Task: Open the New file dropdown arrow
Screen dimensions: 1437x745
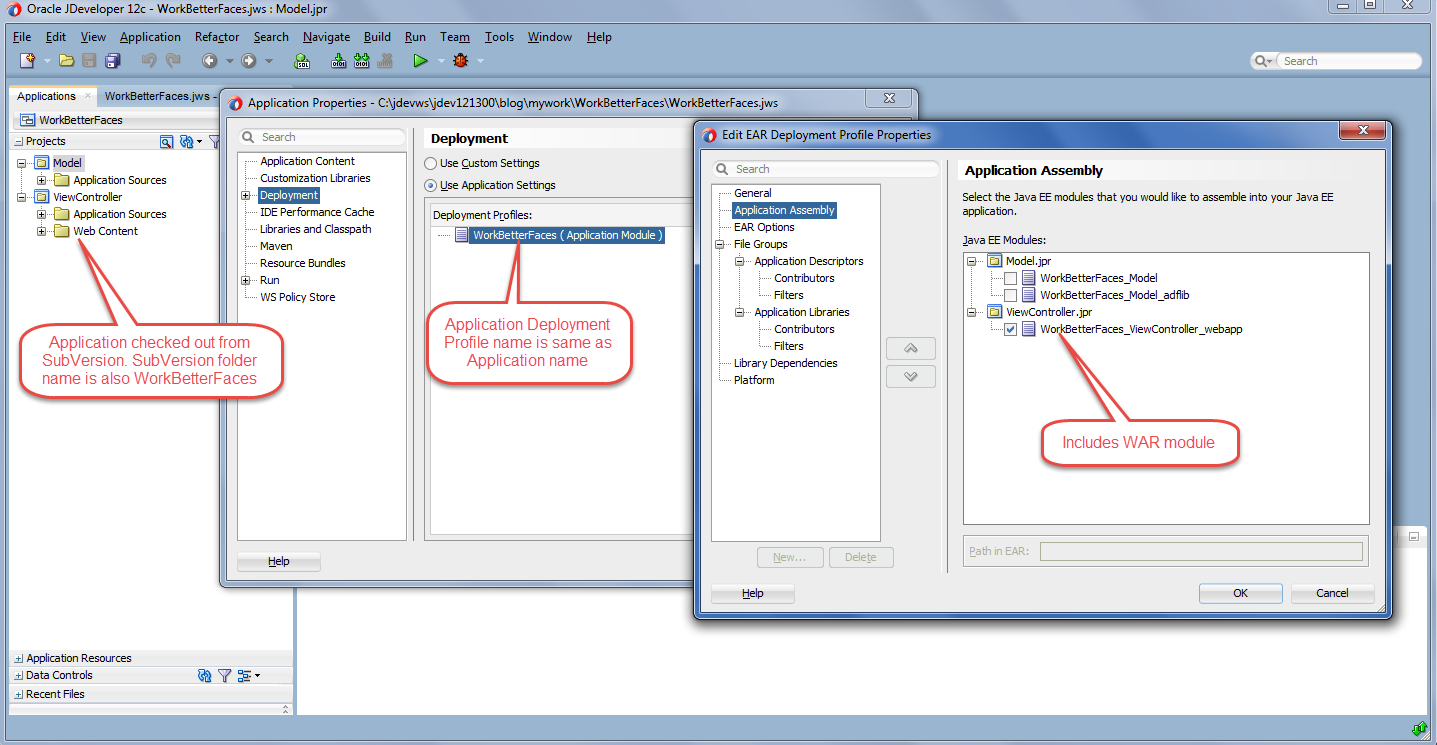Action: (46, 61)
